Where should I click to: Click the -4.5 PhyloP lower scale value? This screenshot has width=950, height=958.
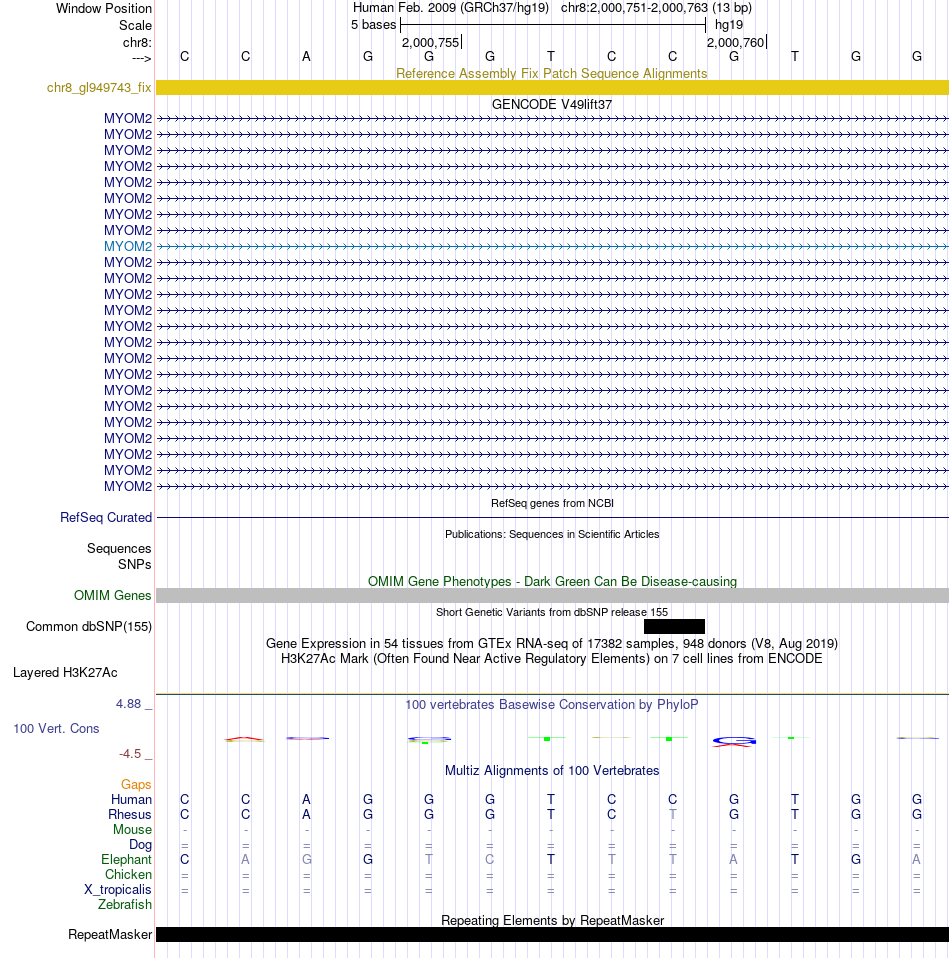130,754
